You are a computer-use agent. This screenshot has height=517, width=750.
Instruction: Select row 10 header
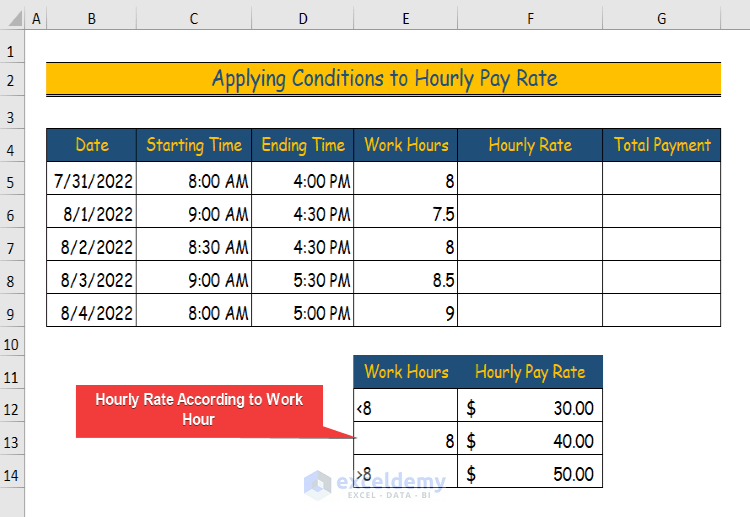pos(12,341)
